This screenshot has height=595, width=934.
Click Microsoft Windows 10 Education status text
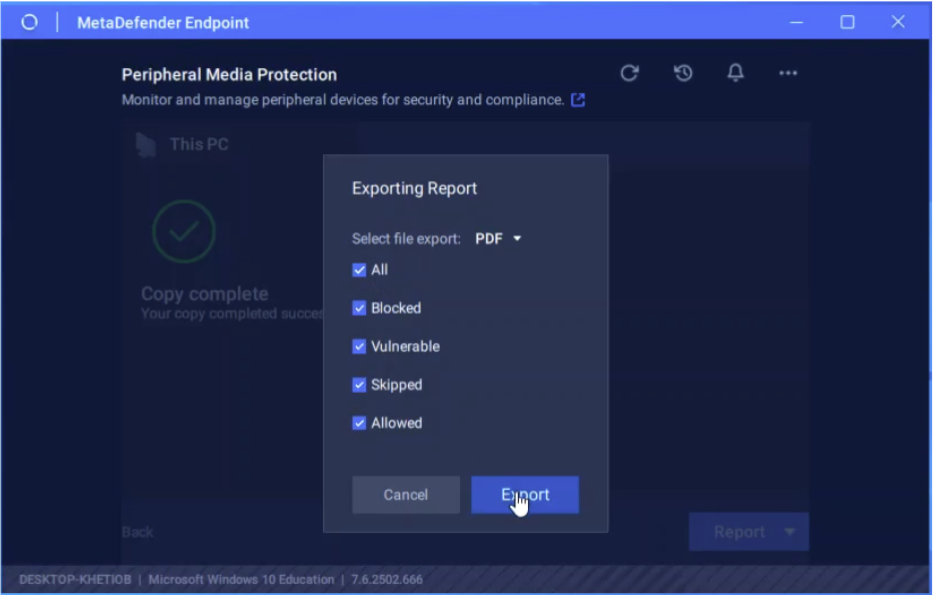[241, 580]
